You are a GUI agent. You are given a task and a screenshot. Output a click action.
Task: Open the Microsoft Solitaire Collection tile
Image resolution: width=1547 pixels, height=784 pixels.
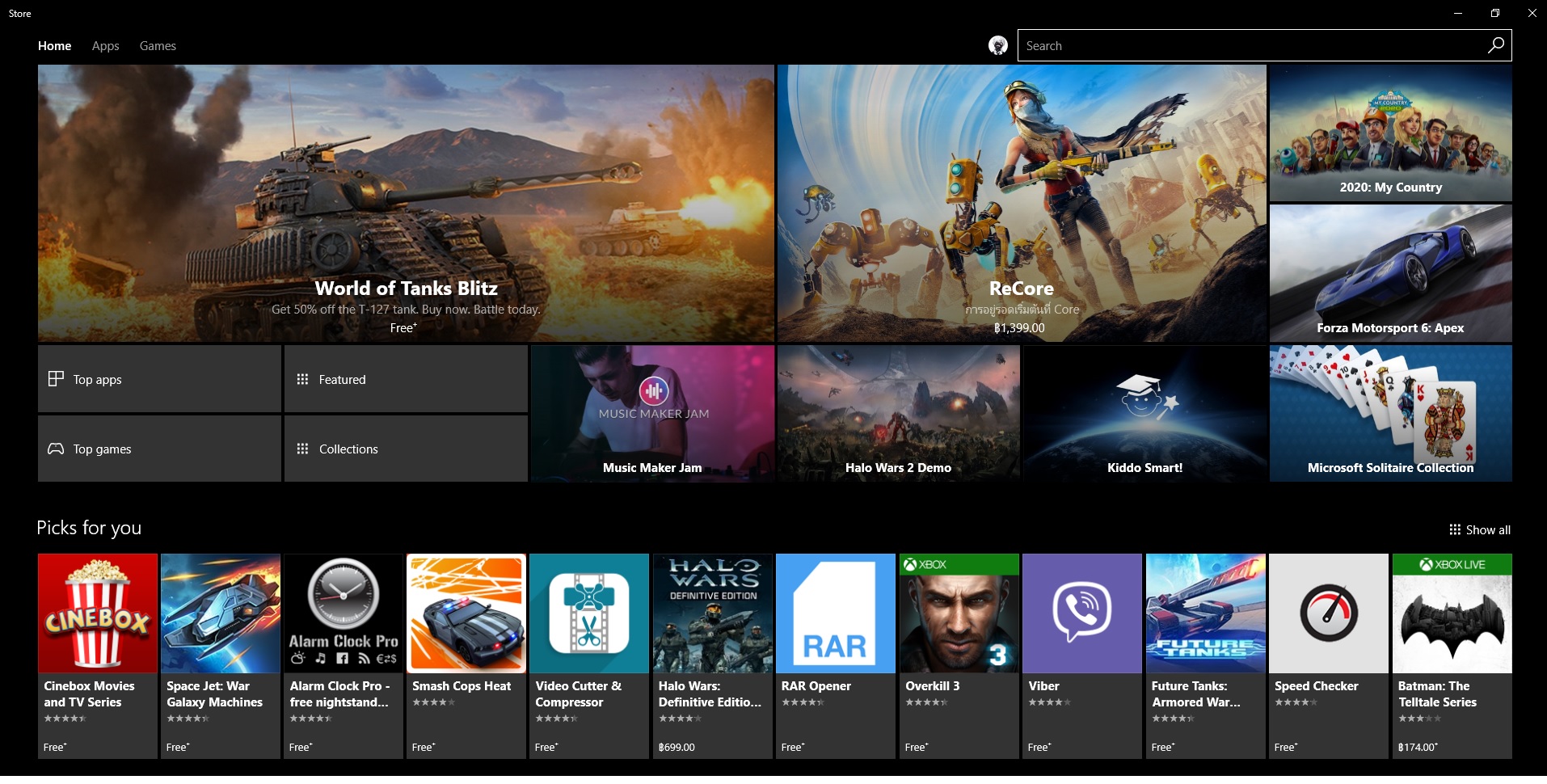point(1390,414)
